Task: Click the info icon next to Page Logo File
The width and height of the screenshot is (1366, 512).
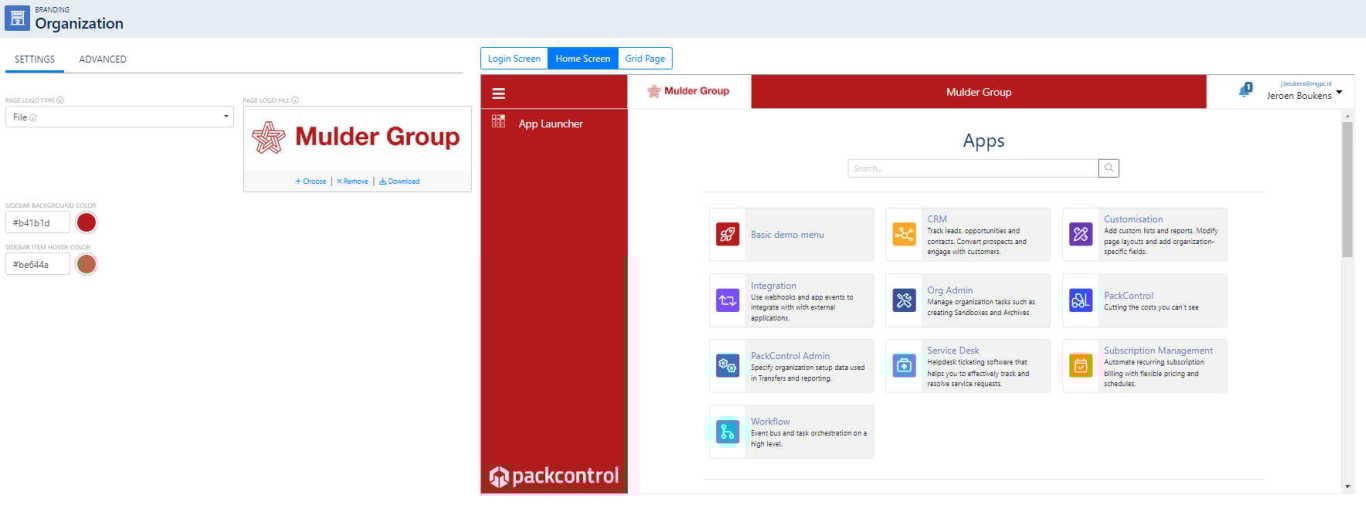Action: [x=296, y=100]
